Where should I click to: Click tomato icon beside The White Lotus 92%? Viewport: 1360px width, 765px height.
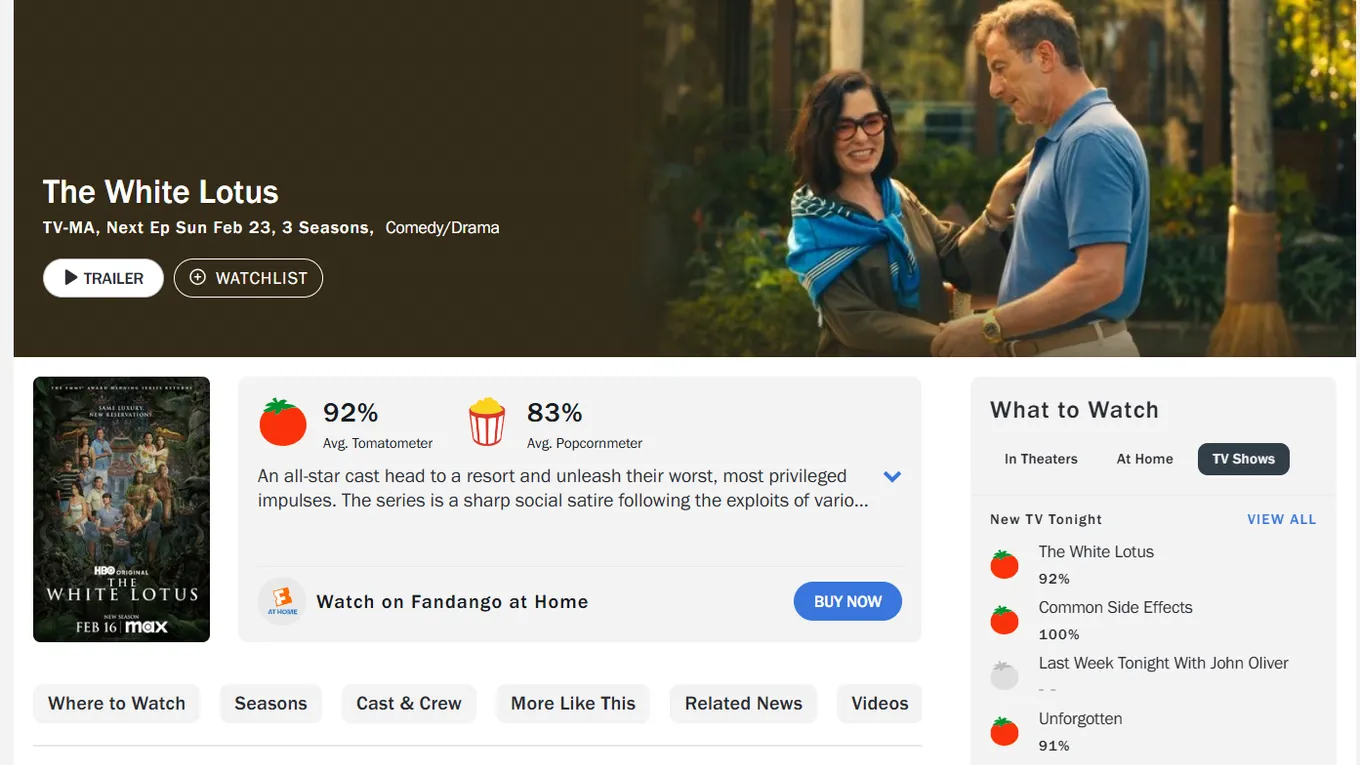[x=1004, y=565]
